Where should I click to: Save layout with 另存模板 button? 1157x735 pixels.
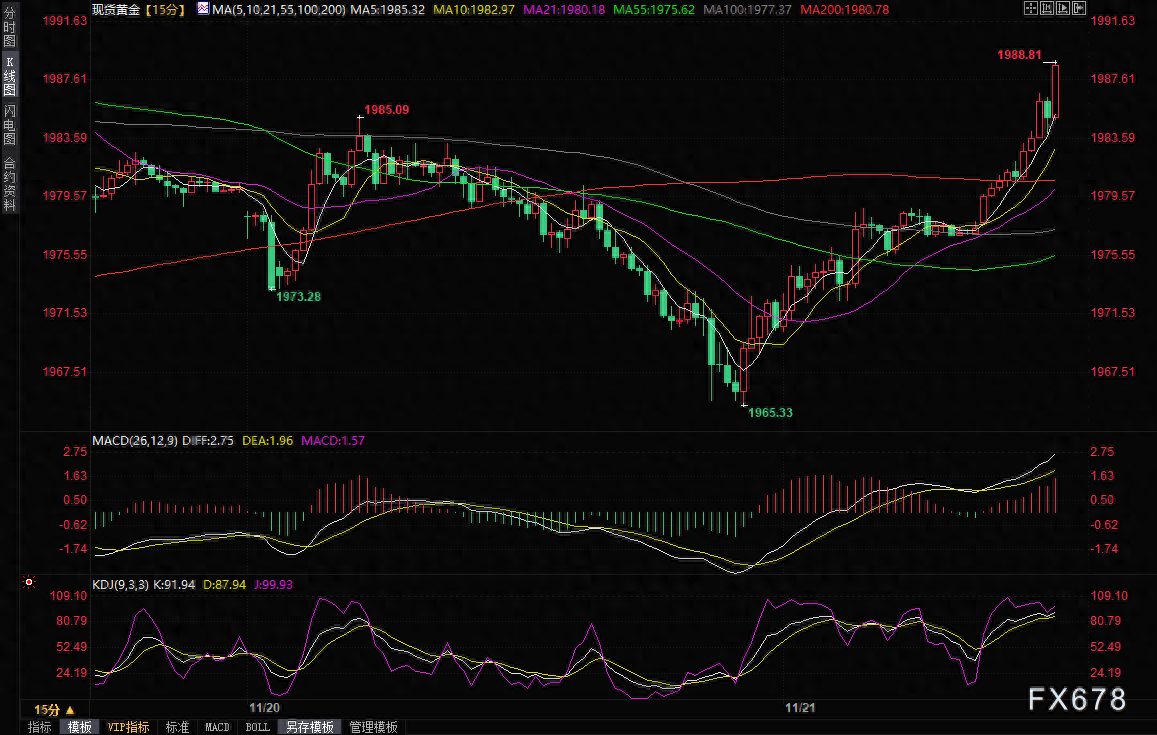pyautogui.click(x=310, y=727)
